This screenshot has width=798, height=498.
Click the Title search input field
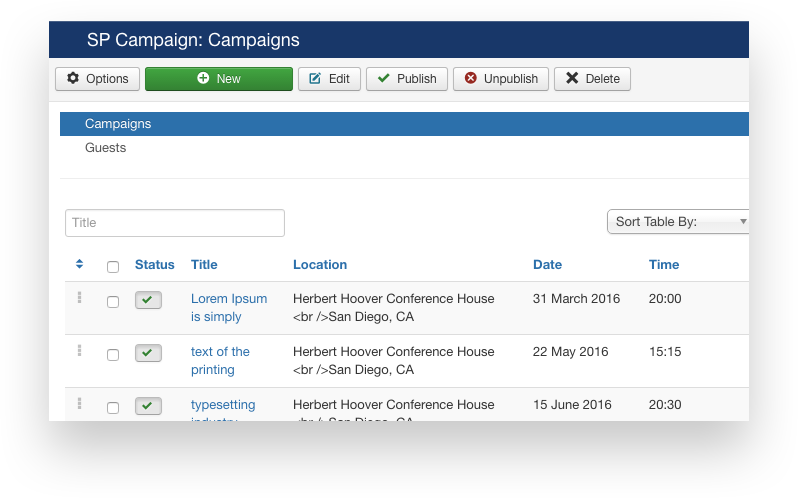pos(175,223)
